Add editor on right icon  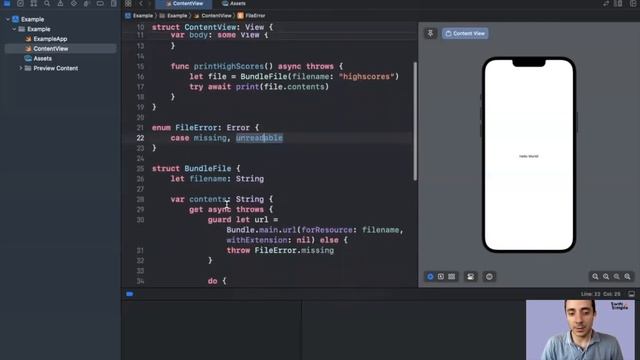[x=633, y=3]
